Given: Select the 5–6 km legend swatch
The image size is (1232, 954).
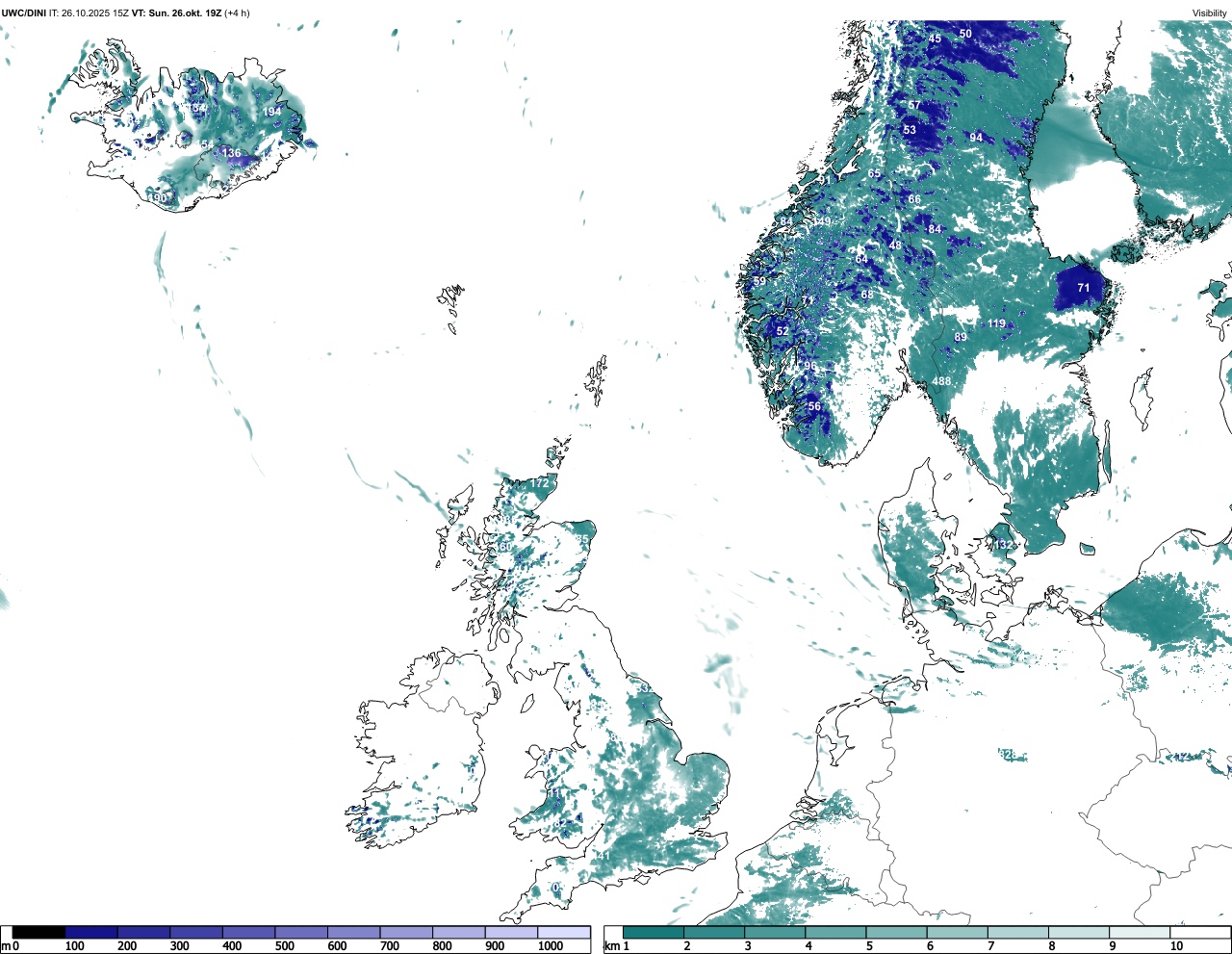Looking at the screenshot, I should [896, 932].
